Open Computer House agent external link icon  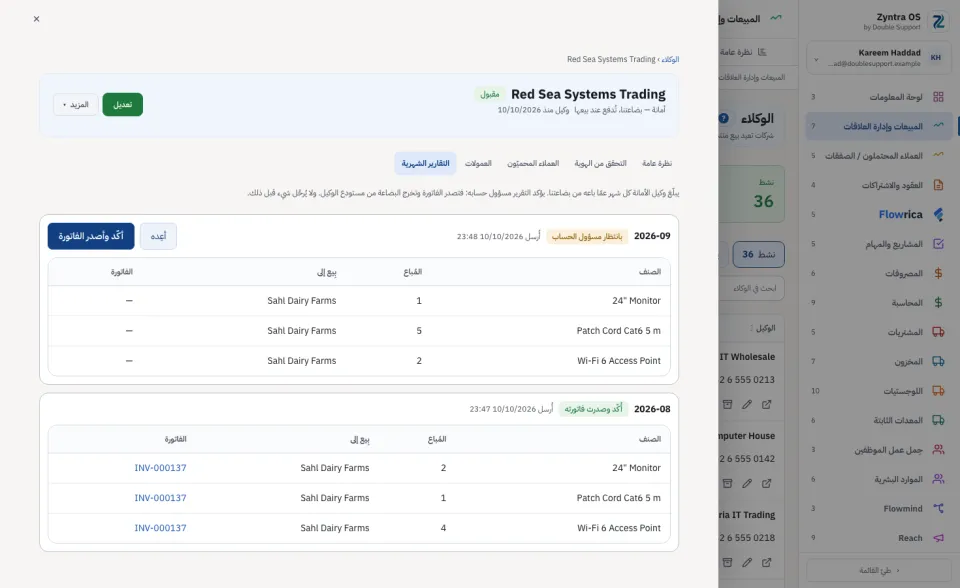point(767,483)
